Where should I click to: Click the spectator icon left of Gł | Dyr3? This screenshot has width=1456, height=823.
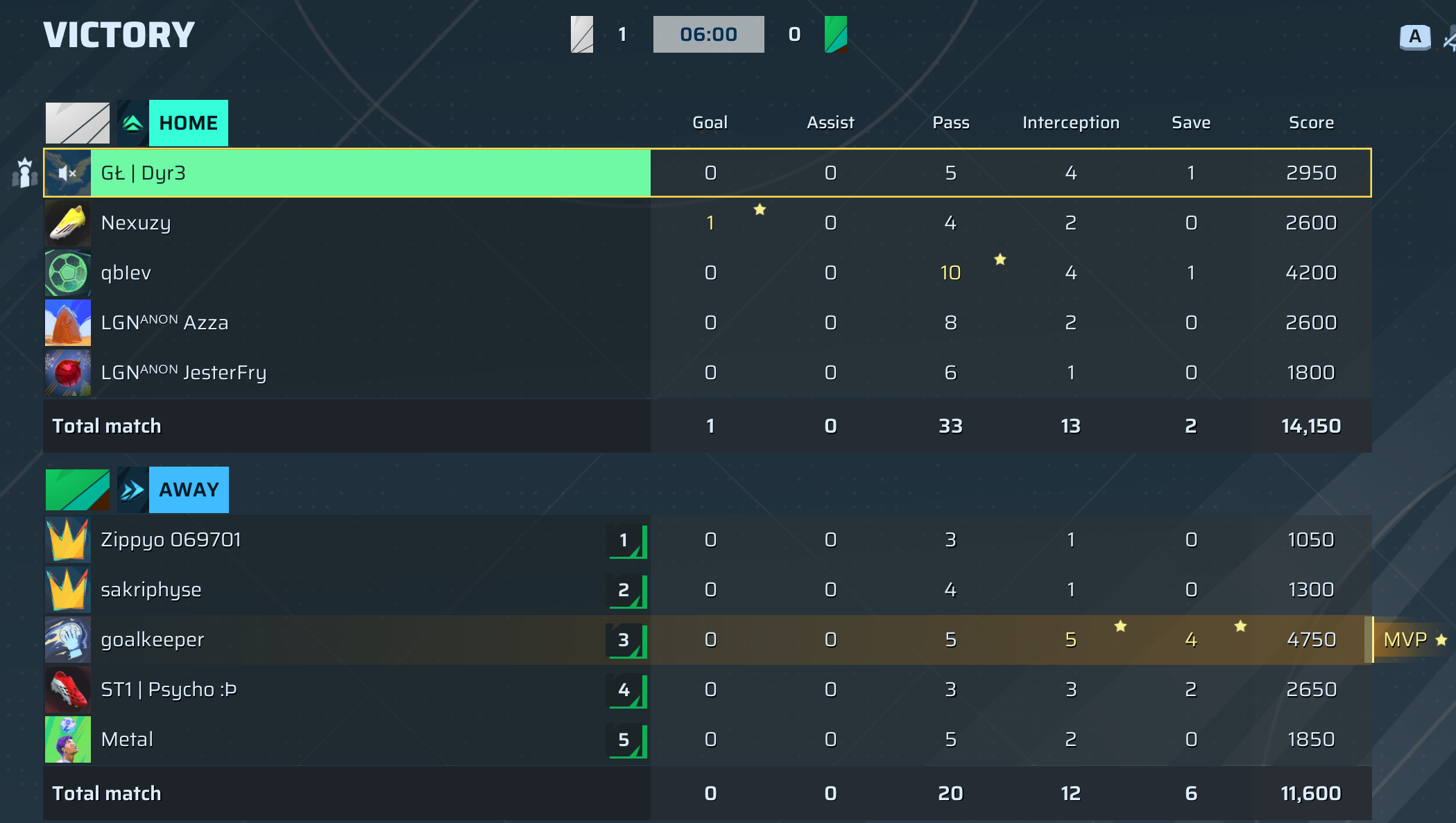[x=24, y=173]
